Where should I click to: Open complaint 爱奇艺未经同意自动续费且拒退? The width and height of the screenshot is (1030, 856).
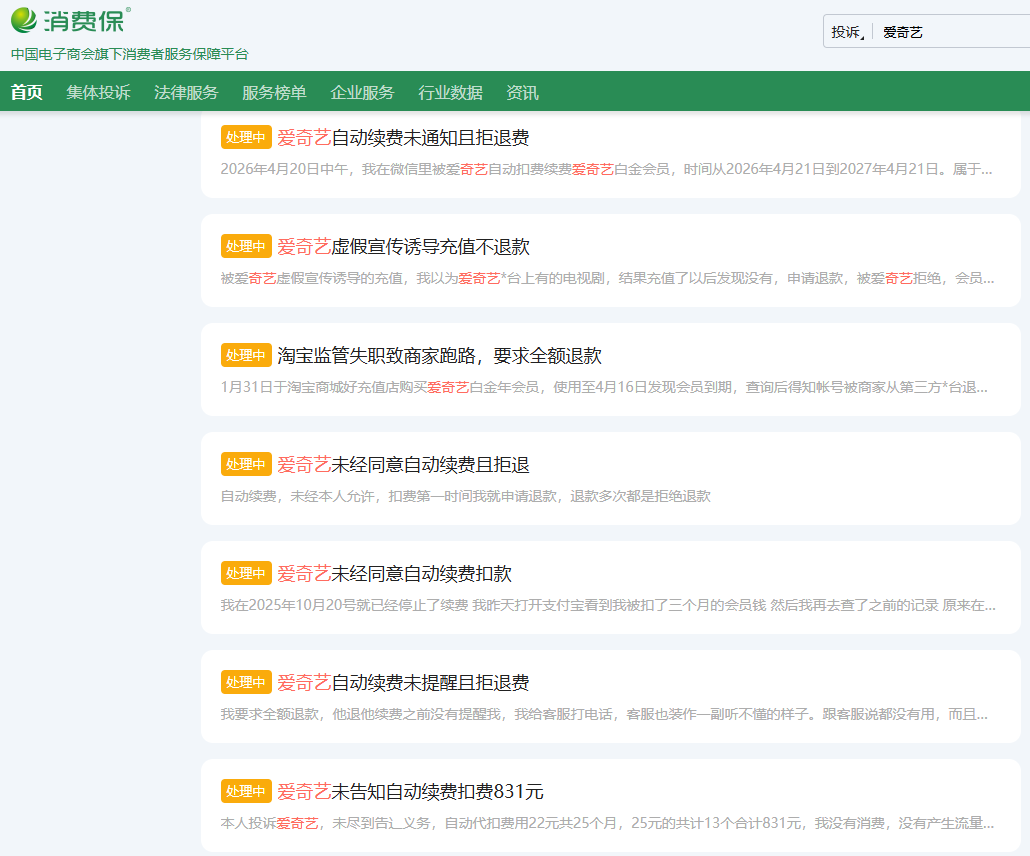tap(403, 465)
